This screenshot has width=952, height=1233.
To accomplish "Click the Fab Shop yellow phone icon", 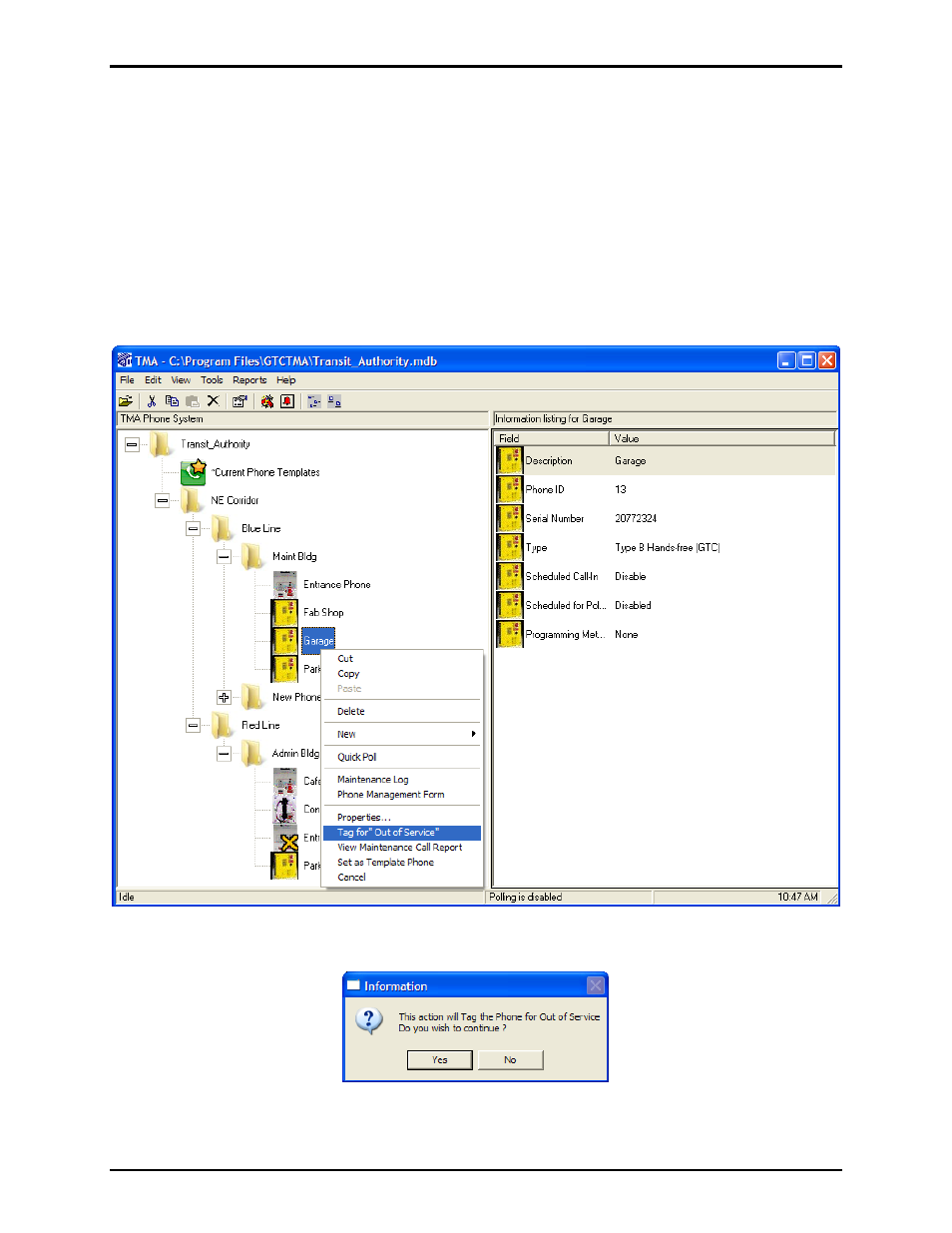I will pyautogui.click(x=285, y=612).
